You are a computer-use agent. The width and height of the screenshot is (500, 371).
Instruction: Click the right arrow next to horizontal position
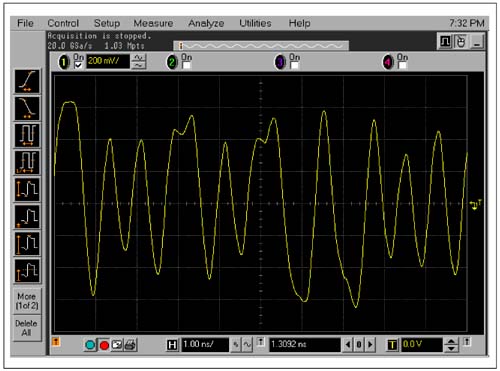(370, 345)
